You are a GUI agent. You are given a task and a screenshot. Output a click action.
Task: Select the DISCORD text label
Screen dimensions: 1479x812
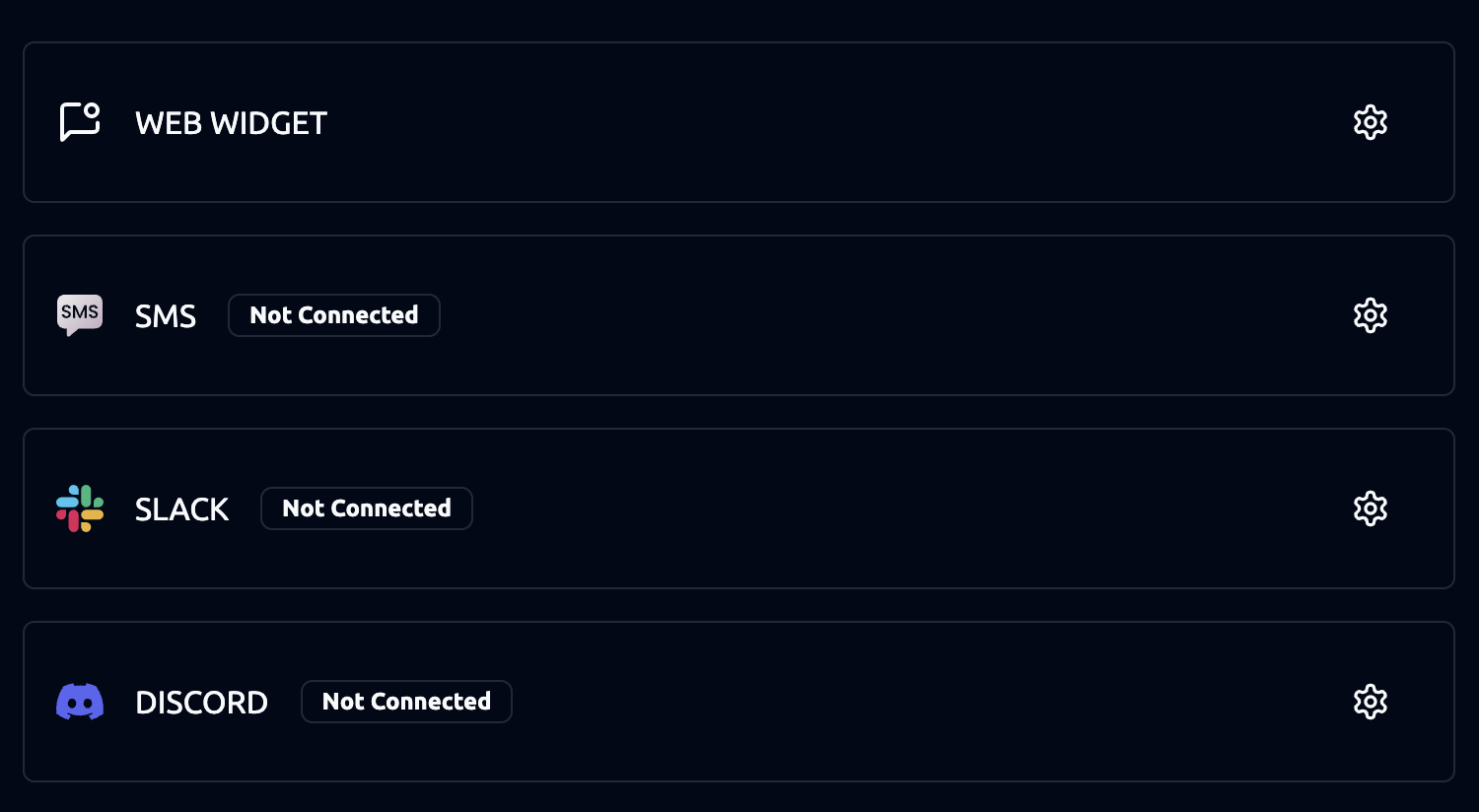(201, 703)
